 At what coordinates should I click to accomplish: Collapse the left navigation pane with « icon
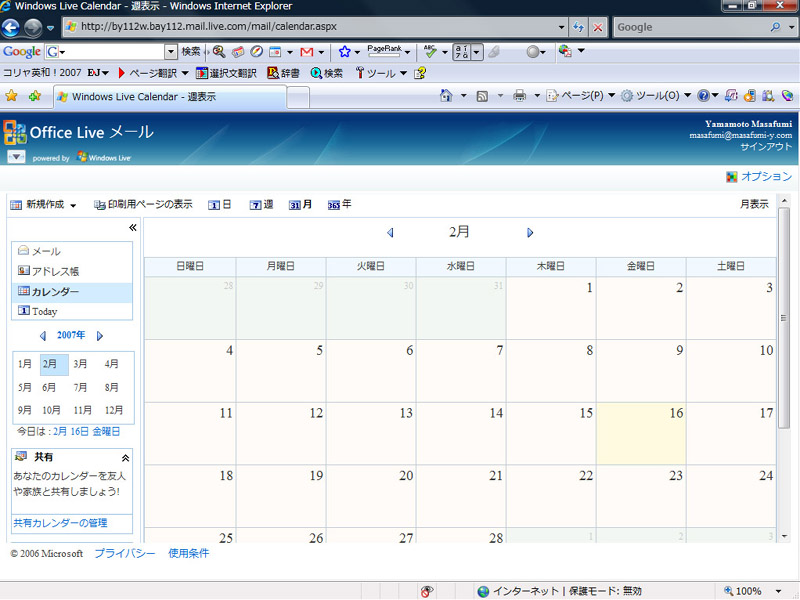click(133, 228)
